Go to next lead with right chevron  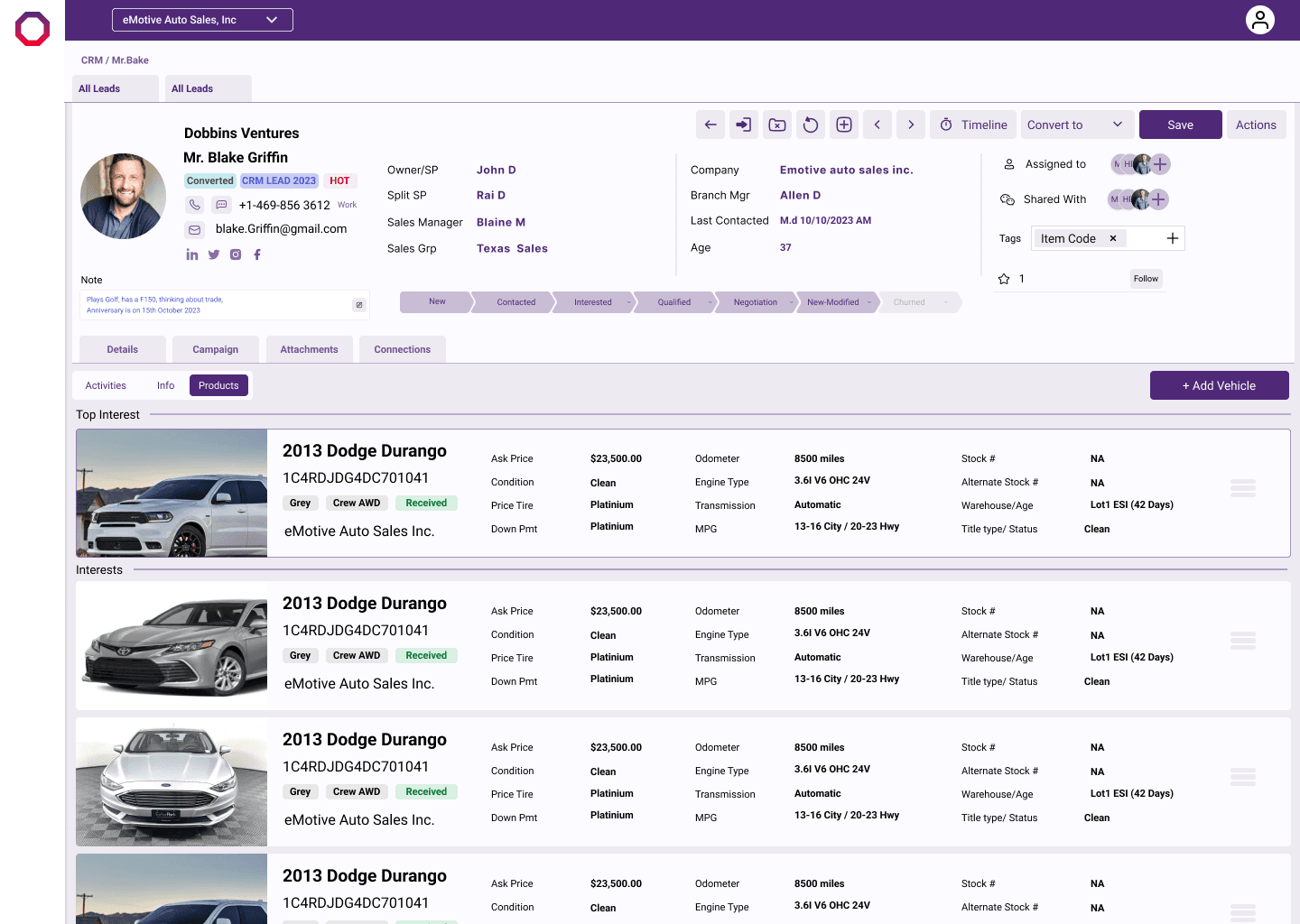point(911,125)
